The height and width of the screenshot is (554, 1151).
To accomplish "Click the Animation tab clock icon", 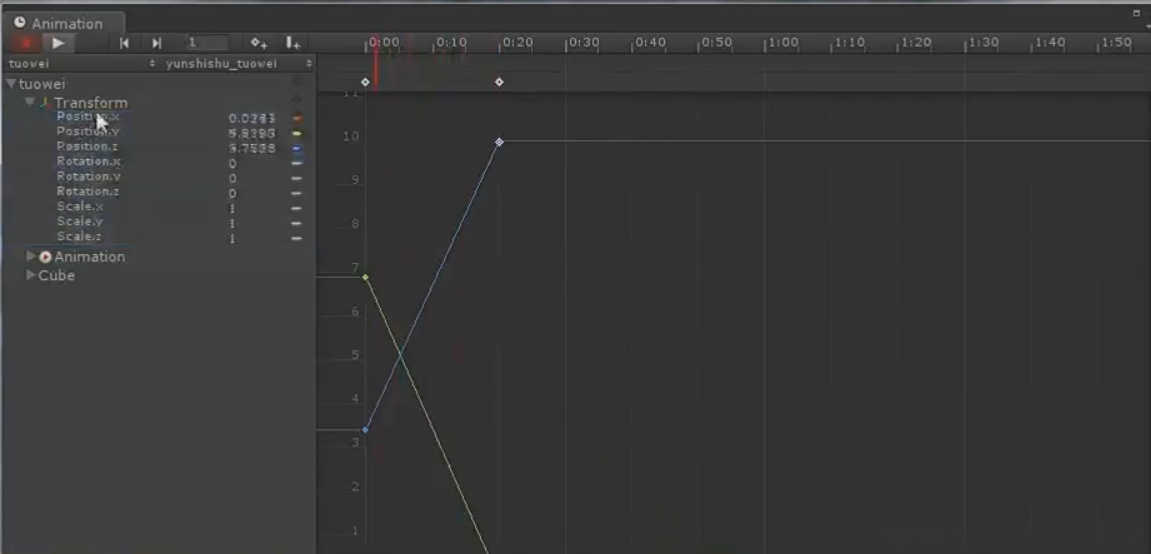I will coord(19,23).
